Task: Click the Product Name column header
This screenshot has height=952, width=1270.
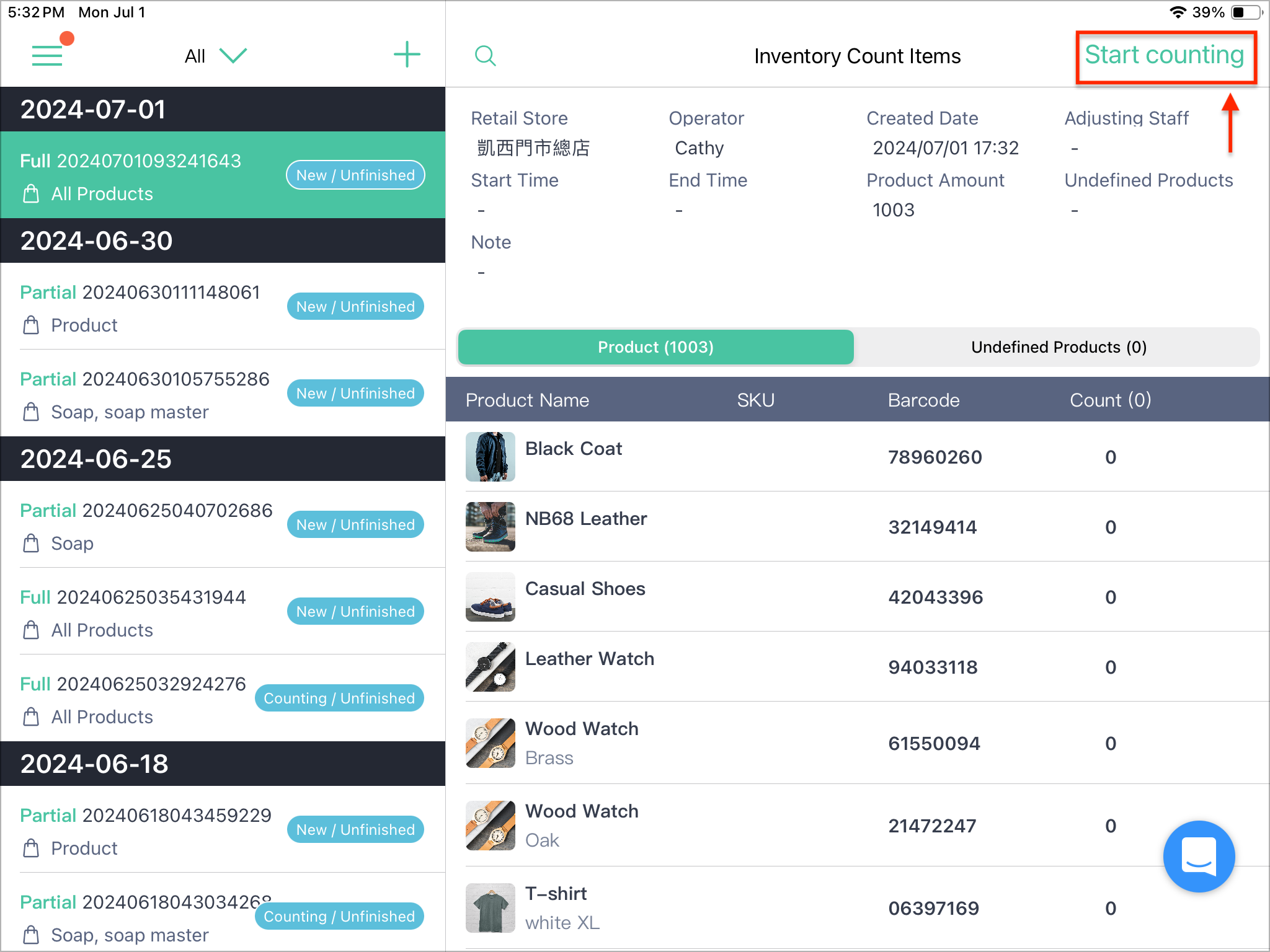Action: pos(527,400)
